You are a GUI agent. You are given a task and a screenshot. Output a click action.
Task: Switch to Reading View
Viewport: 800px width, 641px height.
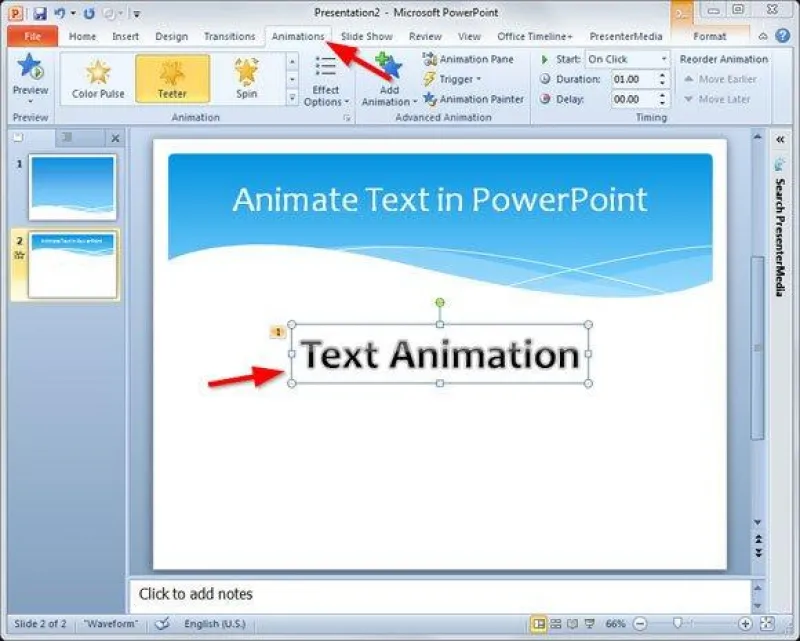click(x=572, y=624)
